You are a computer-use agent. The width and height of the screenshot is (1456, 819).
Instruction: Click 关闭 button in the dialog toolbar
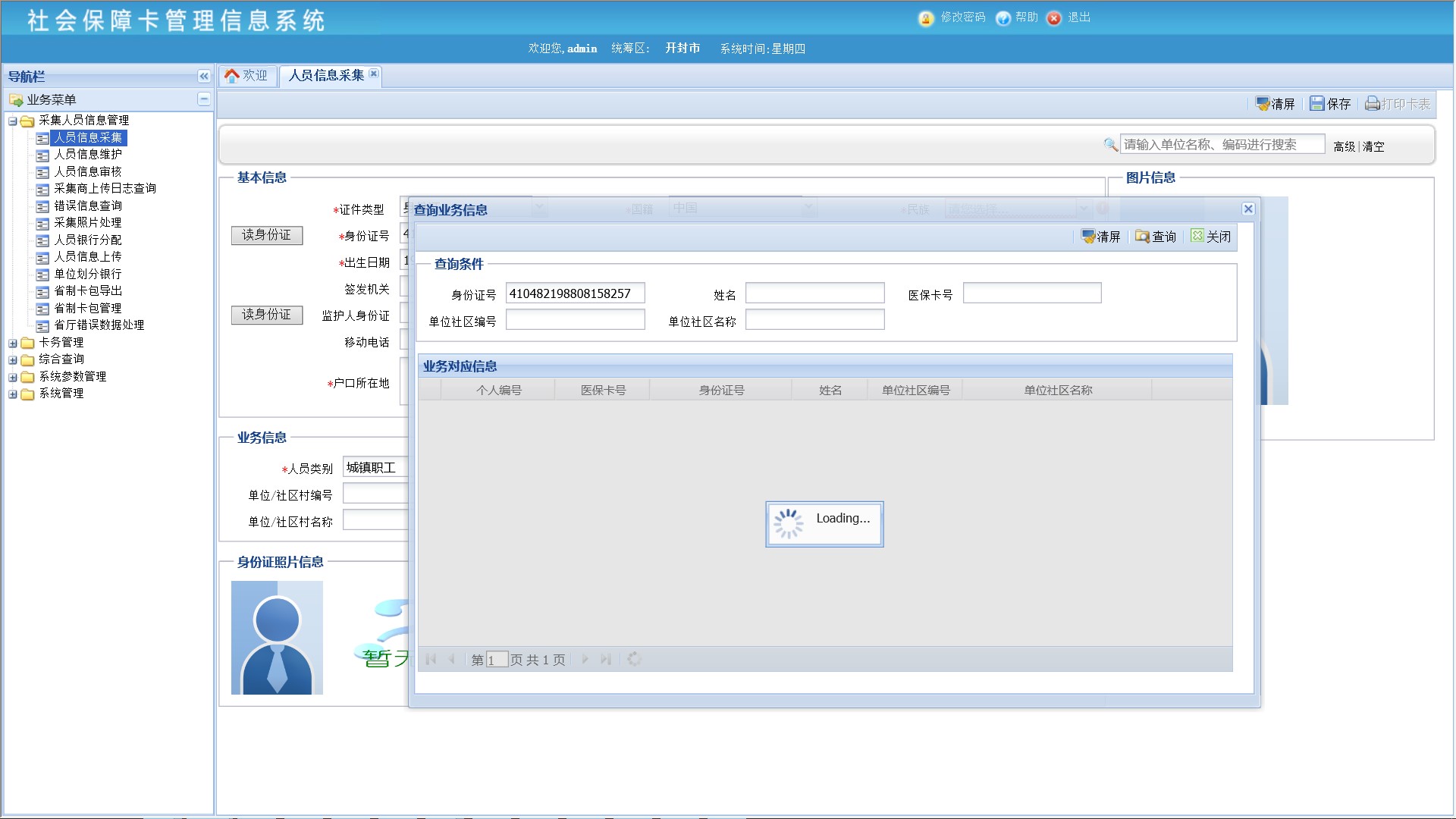coord(1211,237)
